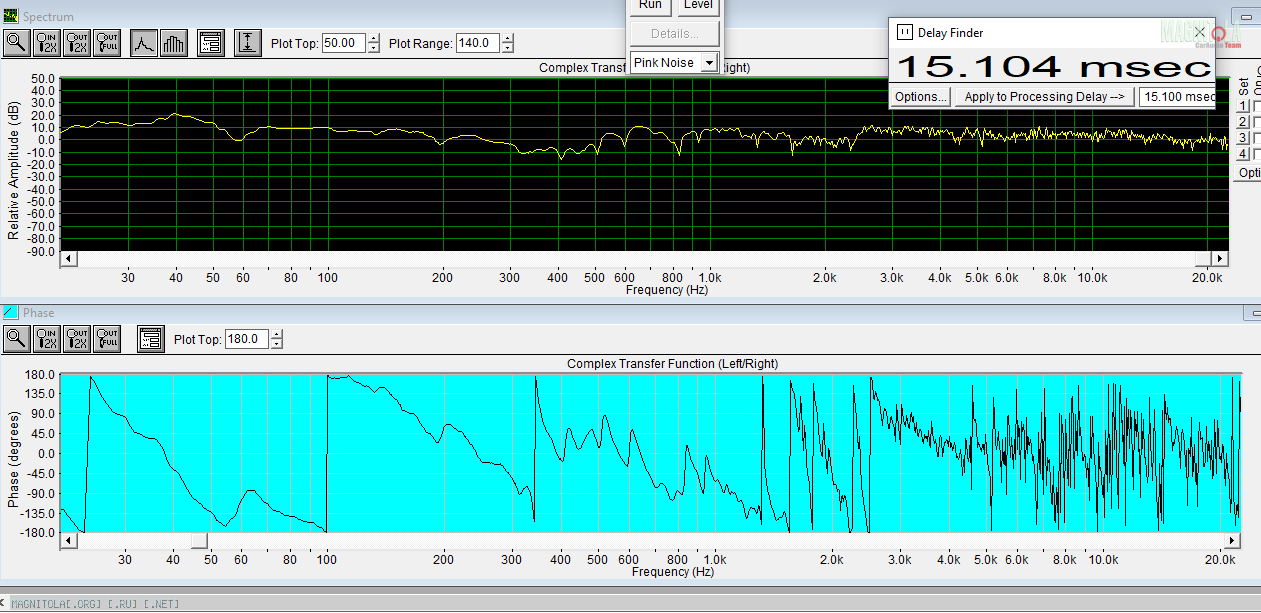Click the Spectrum scrollbar right arrow
Screen dimensions: 1261x613
[1219, 258]
